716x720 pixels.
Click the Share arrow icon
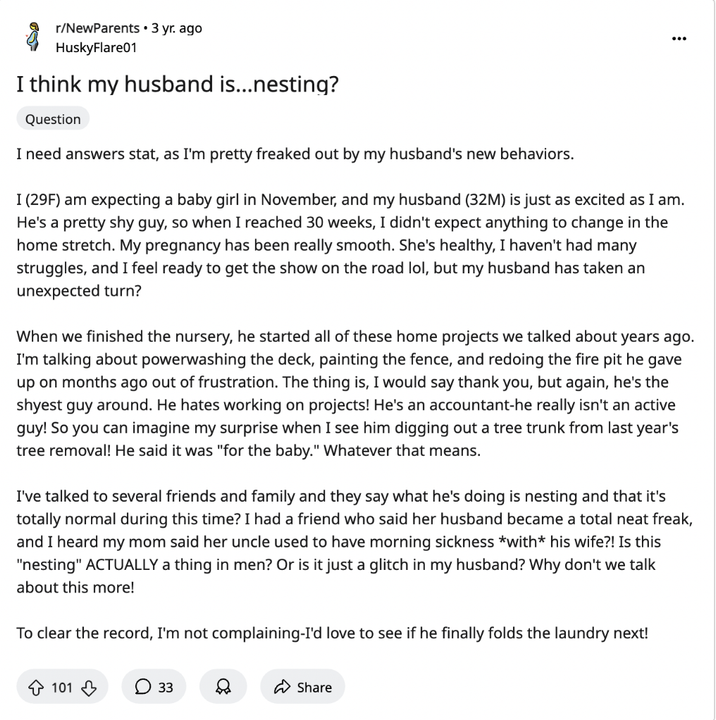pos(282,687)
